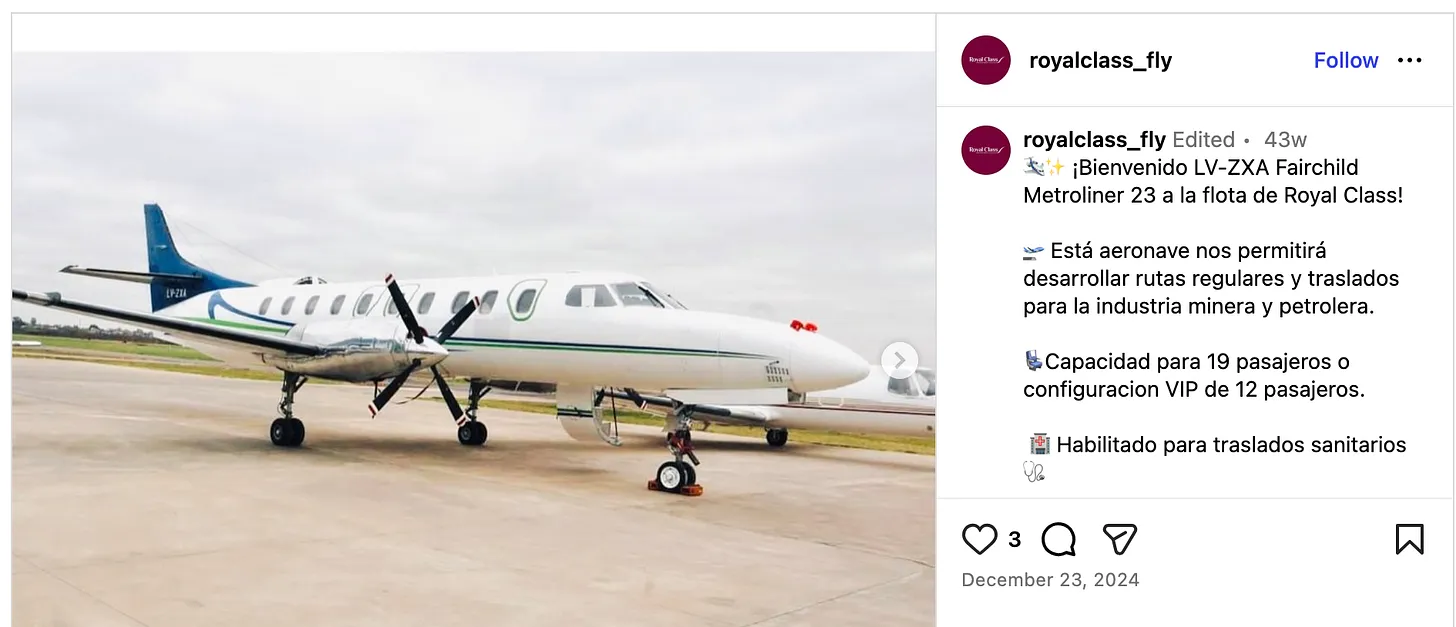
Task: Open more options three-dot menu
Action: pos(1409,61)
